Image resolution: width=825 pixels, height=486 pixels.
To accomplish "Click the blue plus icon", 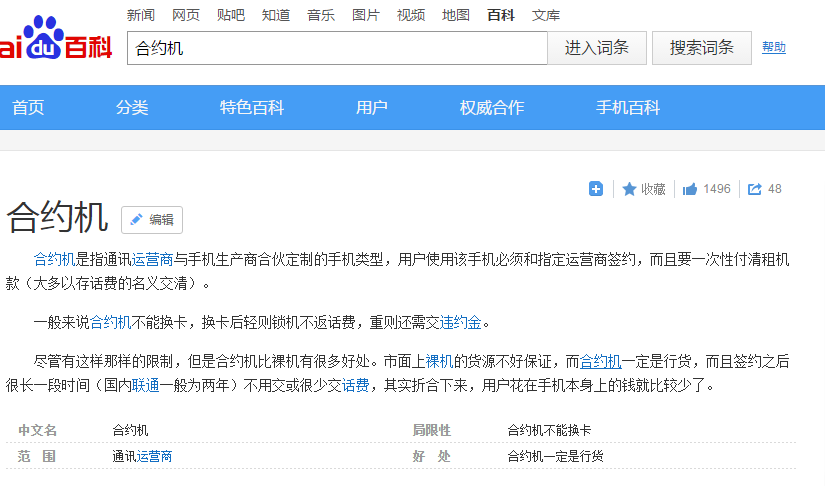I will pyautogui.click(x=596, y=189).
